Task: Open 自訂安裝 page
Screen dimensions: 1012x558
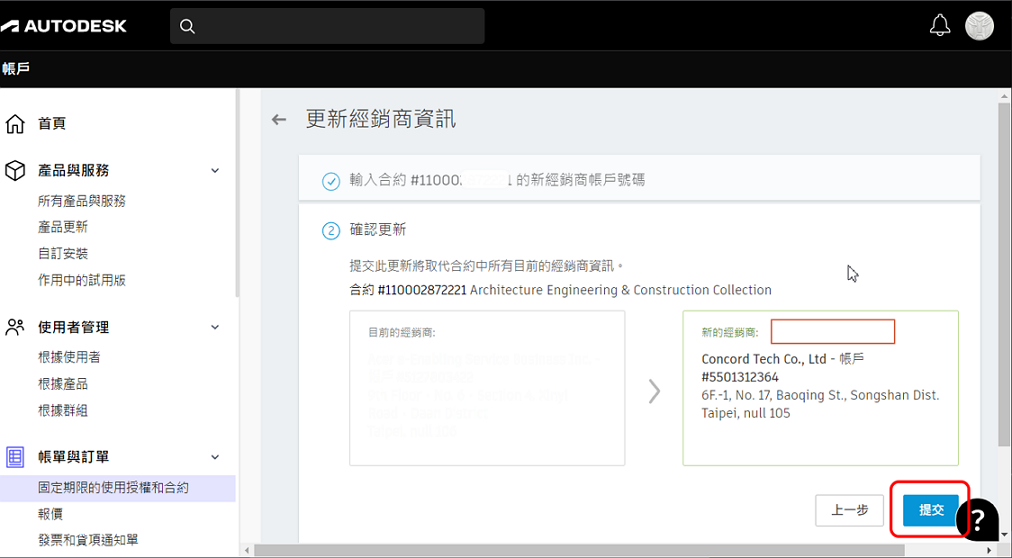Action: 63,254
